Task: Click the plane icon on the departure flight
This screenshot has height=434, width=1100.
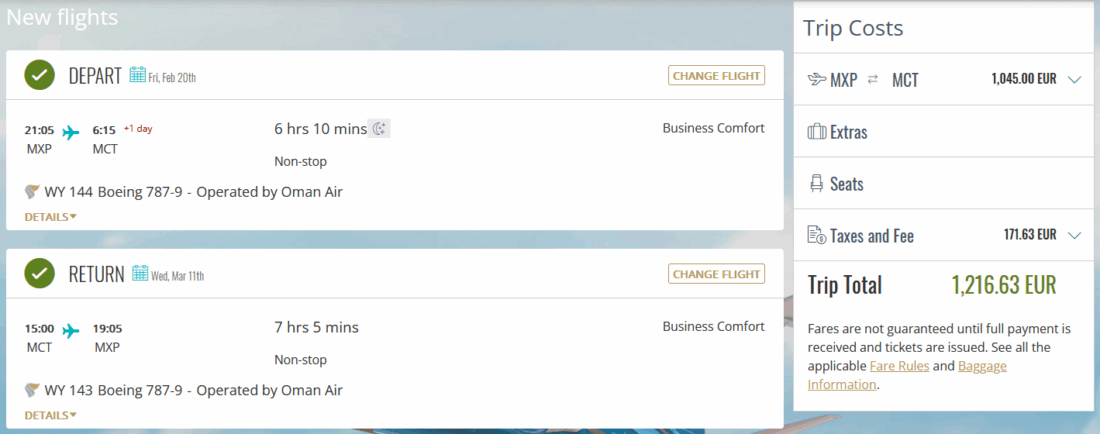Action: click(71, 131)
